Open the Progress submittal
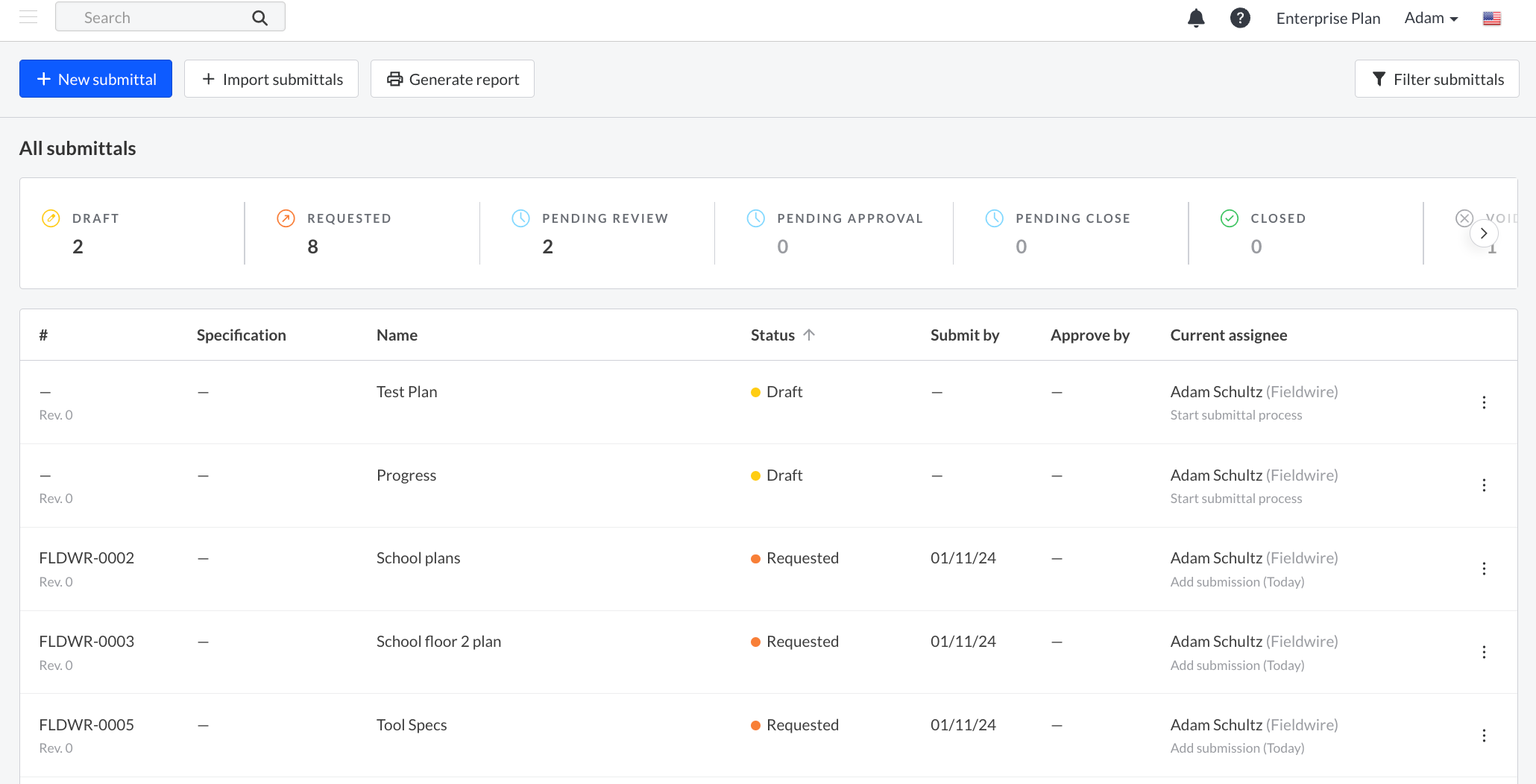The width and height of the screenshot is (1536, 784). pos(406,475)
